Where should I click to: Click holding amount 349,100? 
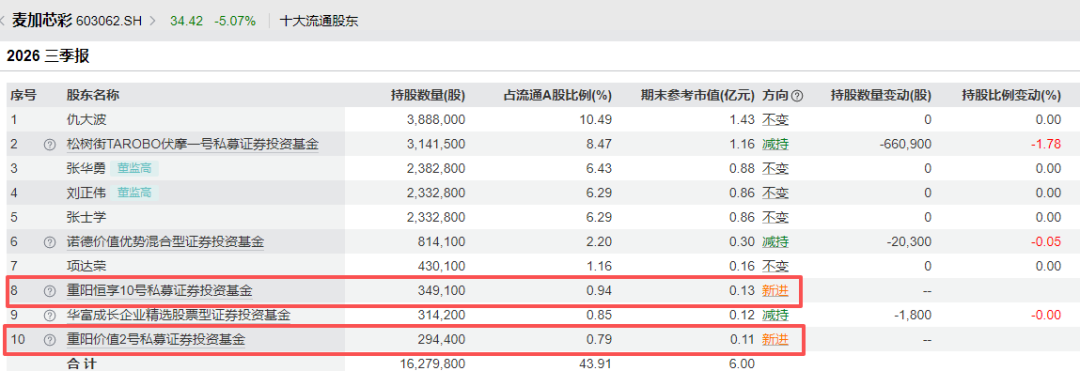coord(442,291)
